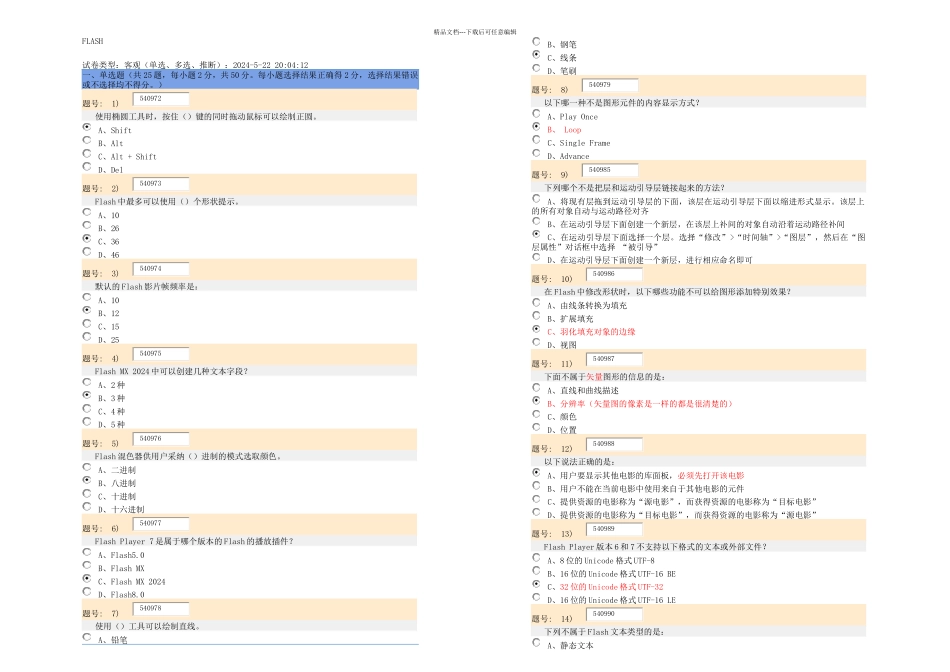This screenshot has height=672, width=950.
Task: Pick the red UTF-32 radio option
Action: [536, 584]
